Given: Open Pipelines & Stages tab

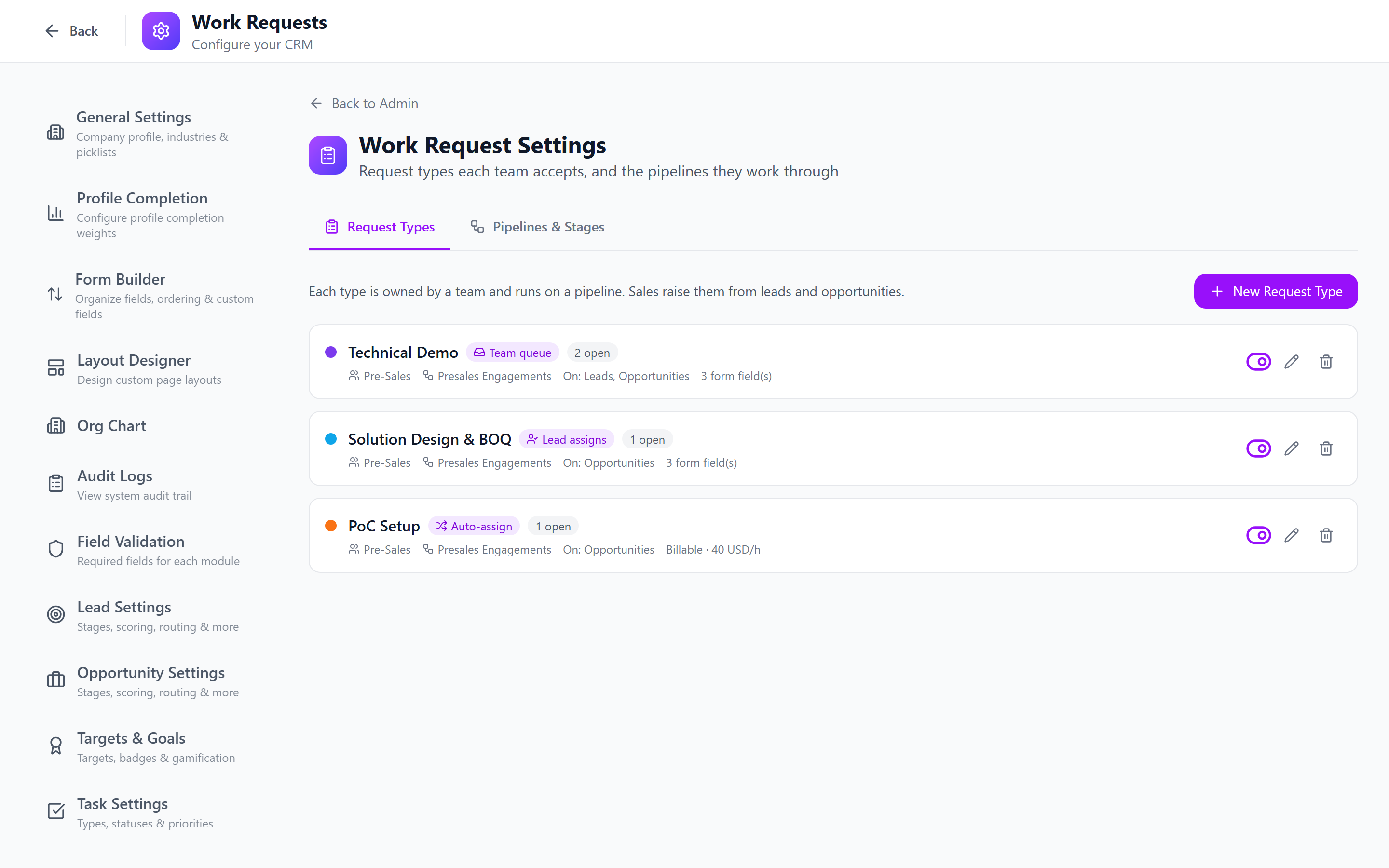Looking at the screenshot, I should 537,227.
